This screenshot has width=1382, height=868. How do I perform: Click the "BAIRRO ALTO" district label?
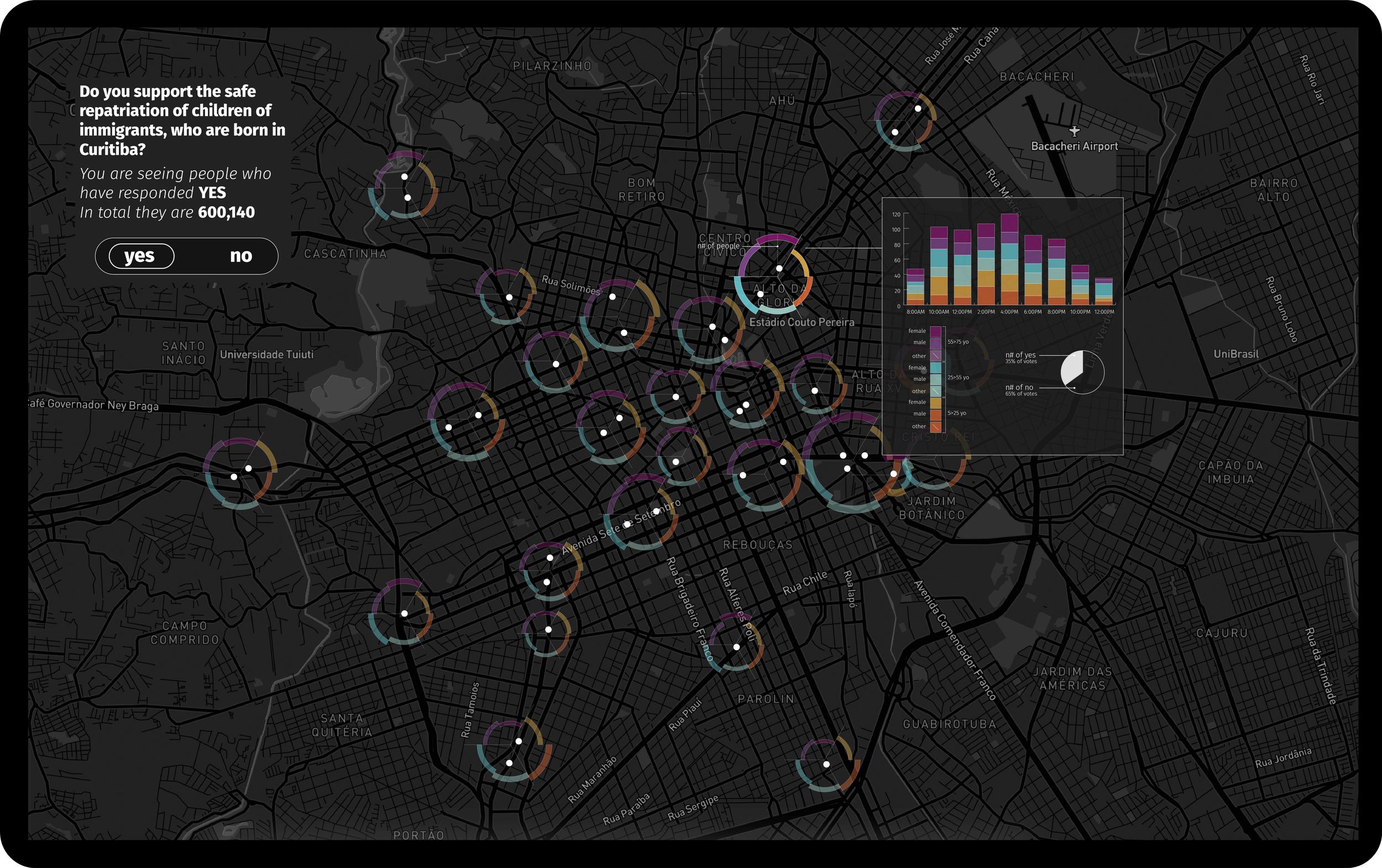click(1274, 190)
